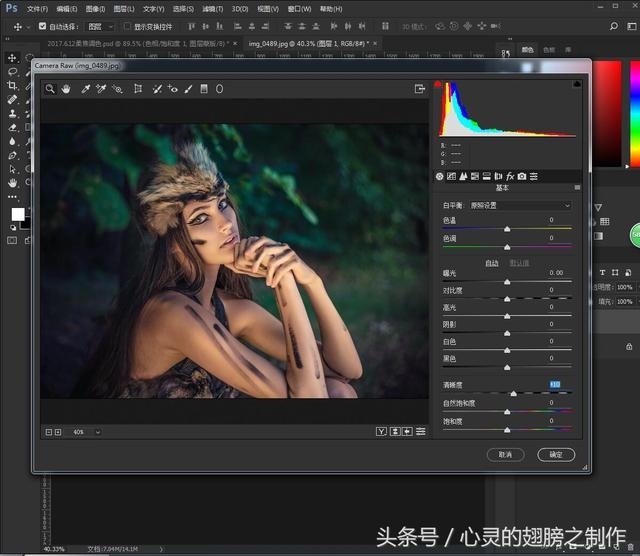The width and height of the screenshot is (640, 556).
Task: Adjust the 曝光 exposure slider handle
Action: click(x=507, y=282)
